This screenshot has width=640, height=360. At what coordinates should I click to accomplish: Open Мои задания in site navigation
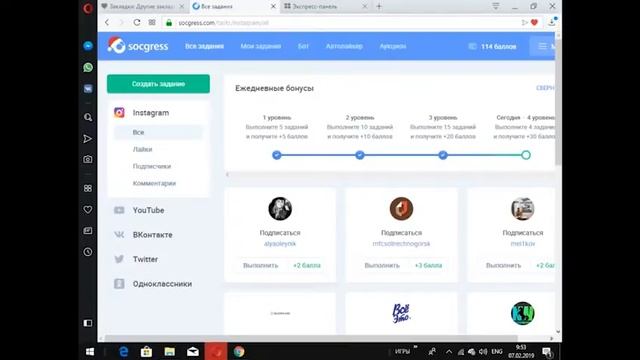(260, 46)
